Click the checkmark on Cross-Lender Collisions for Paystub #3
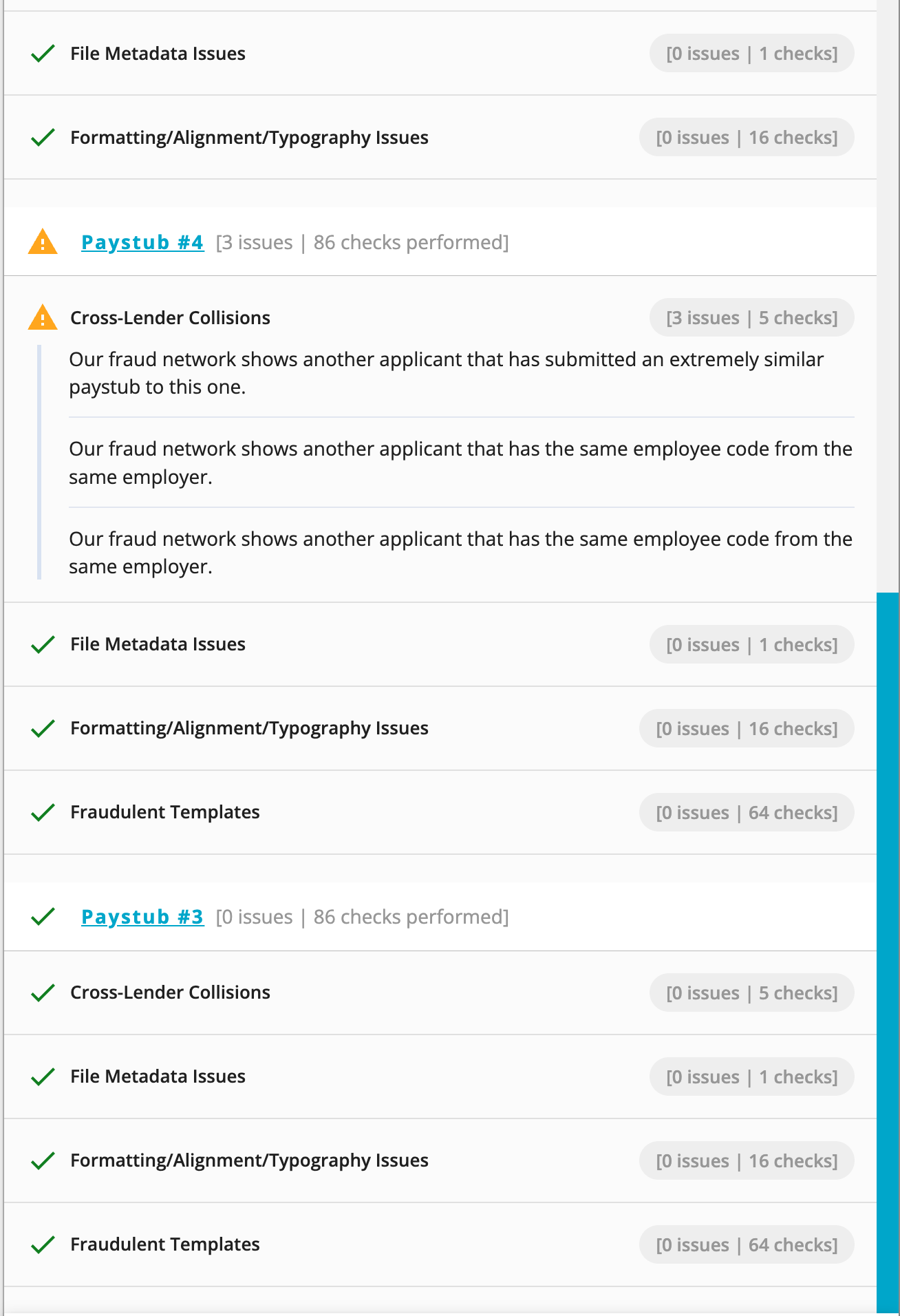The width and height of the screenshot is (900, 1316). (43, 993)
